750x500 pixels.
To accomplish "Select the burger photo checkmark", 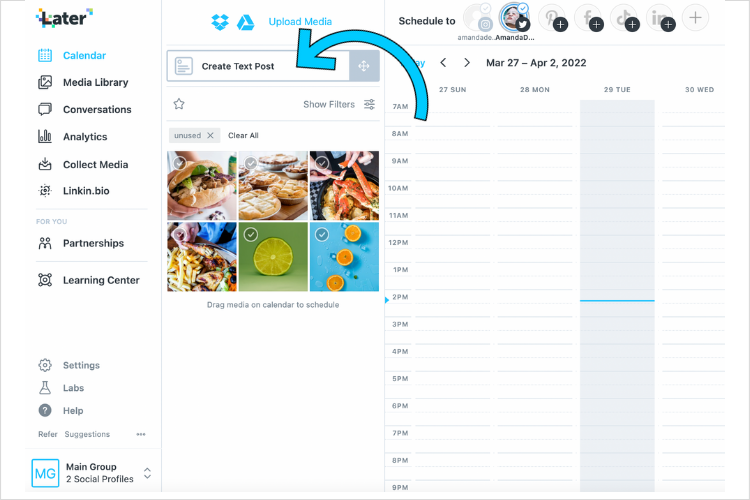I will pyautogui.click(x=179, y=163).
